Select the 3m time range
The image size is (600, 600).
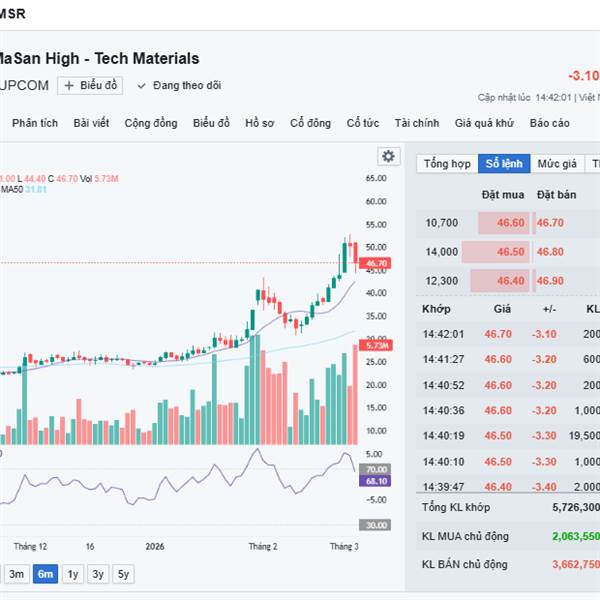pyautogui.click(x=16, y=574)
